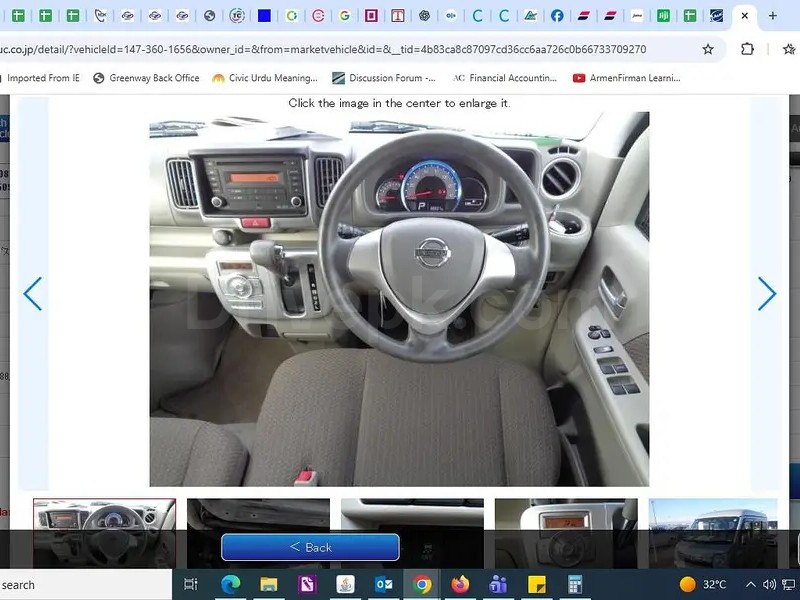Viewport: 800px width, 600px height.
Task: Open the Java app on the taskbar
Action: (345, 584)
